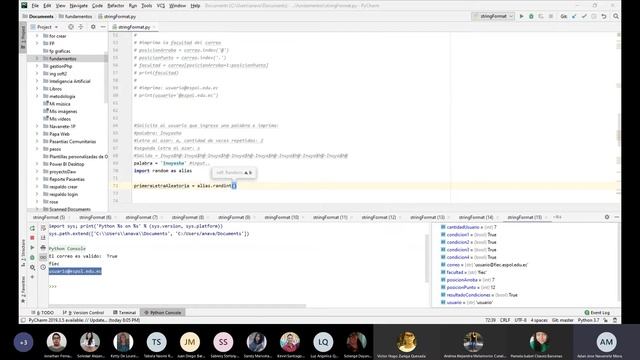Viewport: 640px width, 360px height.
Task: Click the console horizontal scrollbar
Action: (177, 305)
